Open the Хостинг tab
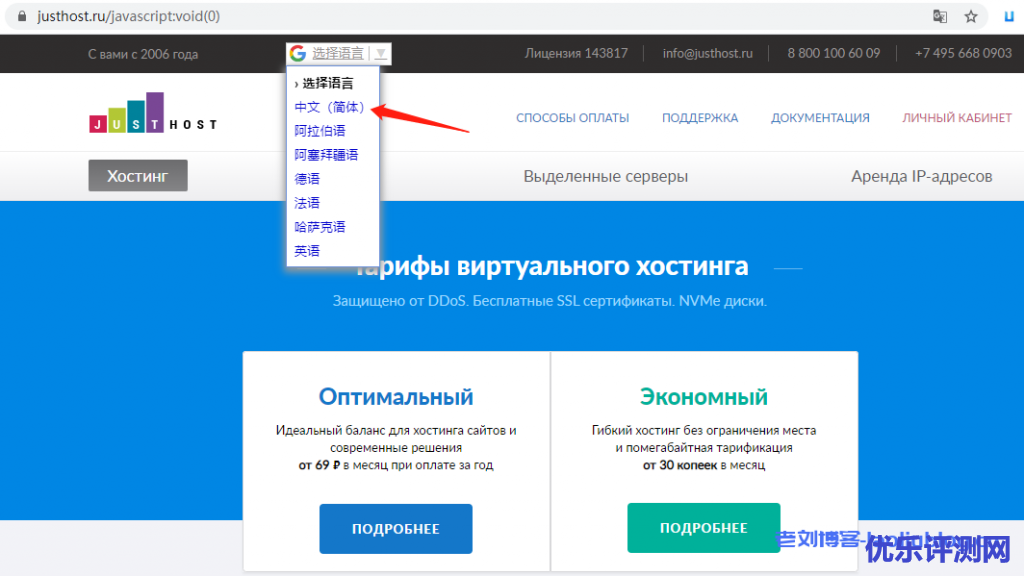This screenshot has height=576, width=1024. click(x=138, y=176)
